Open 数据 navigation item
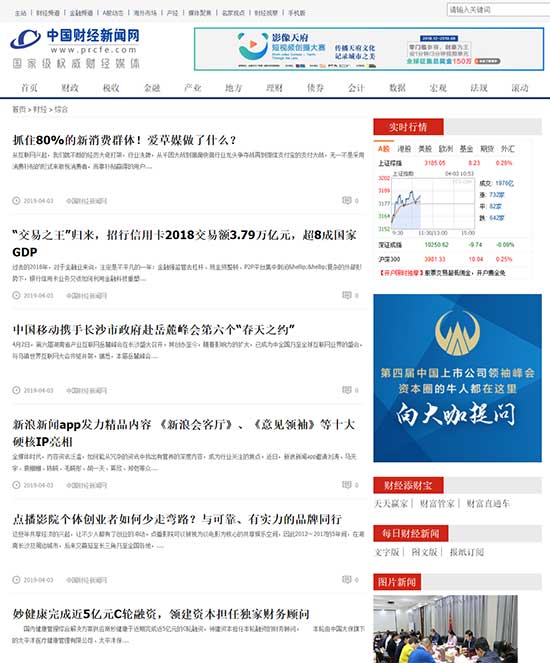 pos(397,88)
